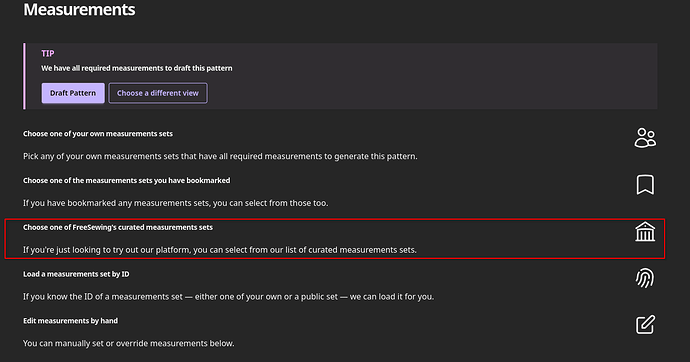Screen dimensions: 690x362
Task: Click the "manually set or override measurements" description
Action: 128,343
